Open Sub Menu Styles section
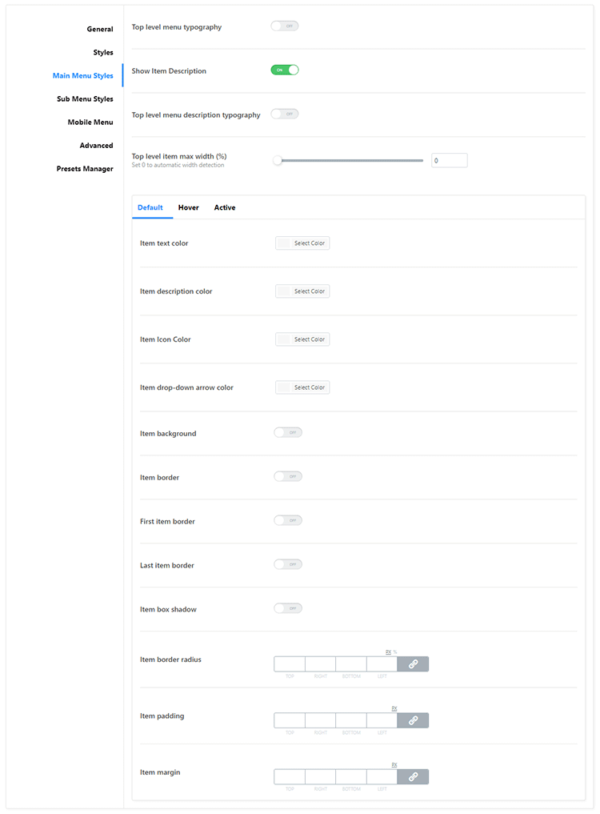This screenshot has height=814, width=600. [85, 99]
